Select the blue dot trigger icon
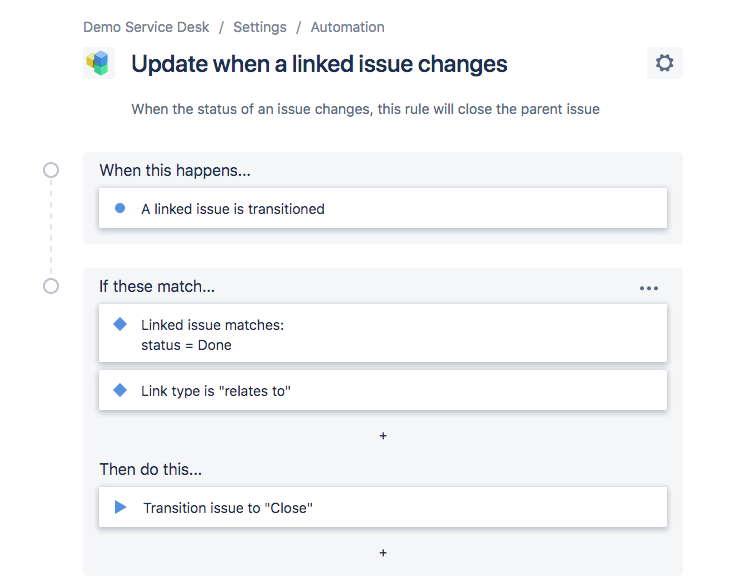 120,208
